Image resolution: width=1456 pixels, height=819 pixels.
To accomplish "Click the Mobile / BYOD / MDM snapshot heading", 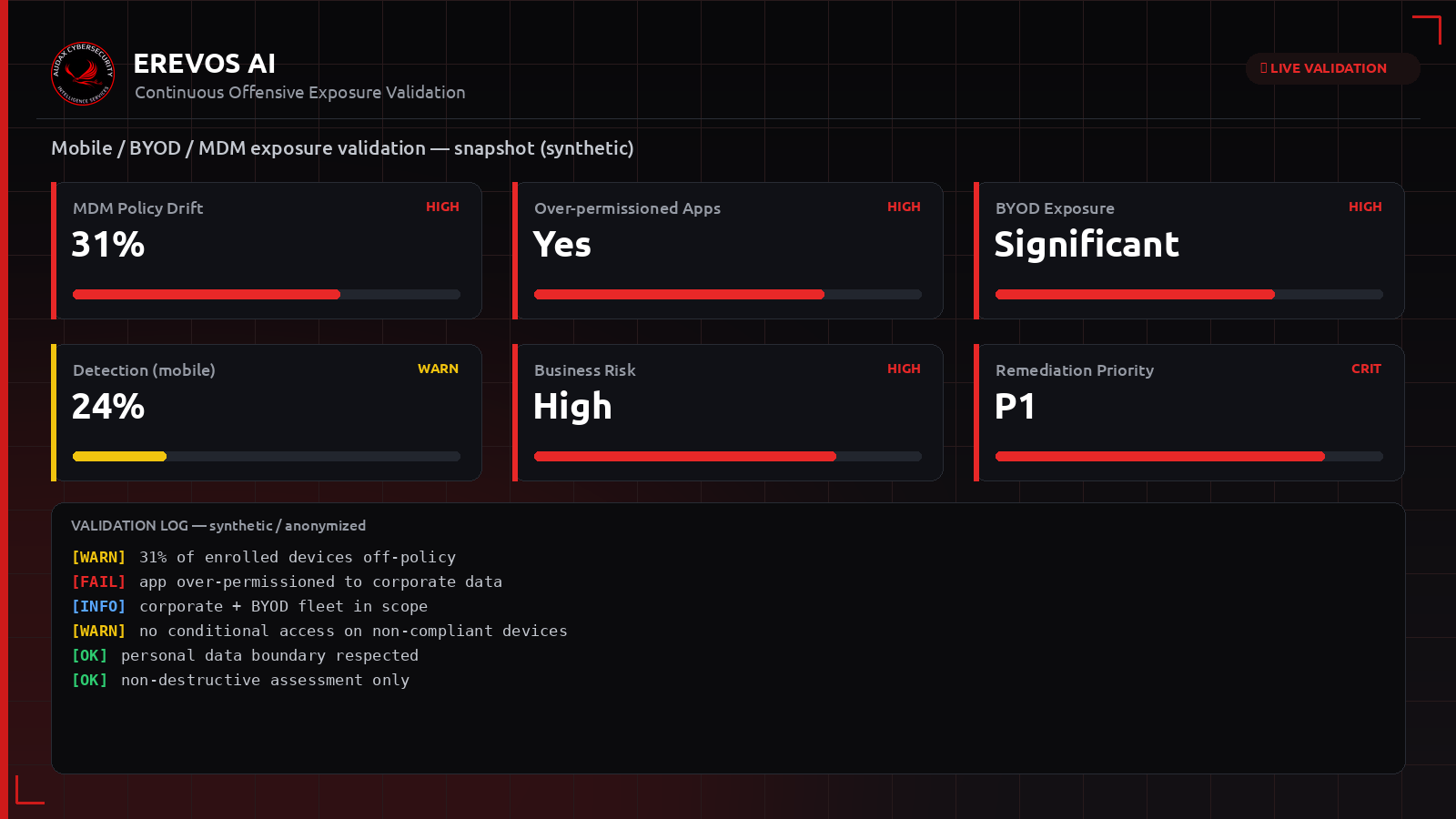I will pos(342,148).
